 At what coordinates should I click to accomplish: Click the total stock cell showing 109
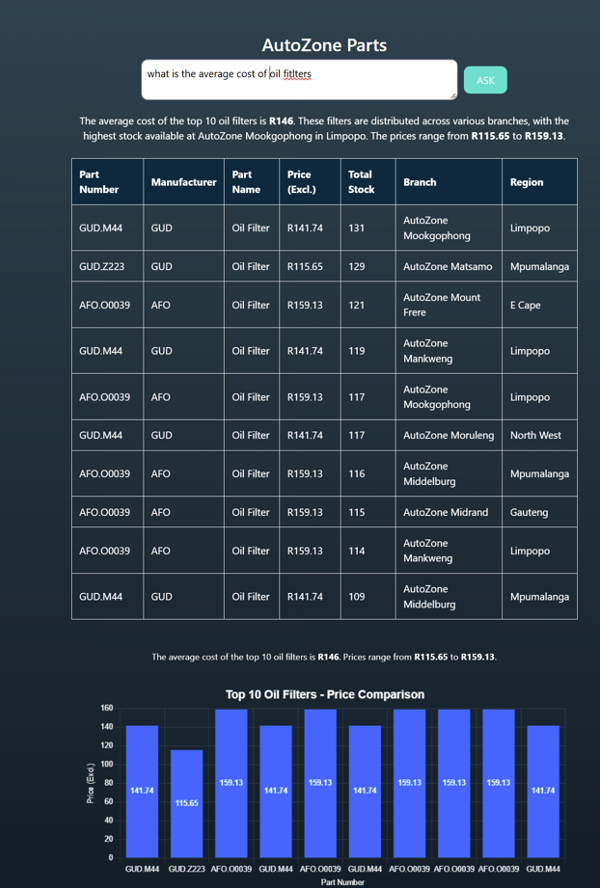tap(368, 596)
